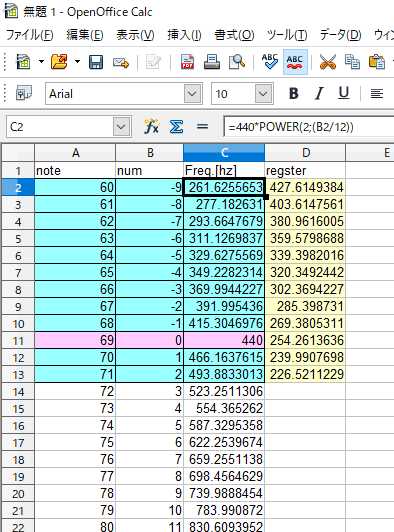Click the OpenOffice Calc title bar icon
Image resolution: width=394 pixels, height=532 pixels.
coord(11,11)
